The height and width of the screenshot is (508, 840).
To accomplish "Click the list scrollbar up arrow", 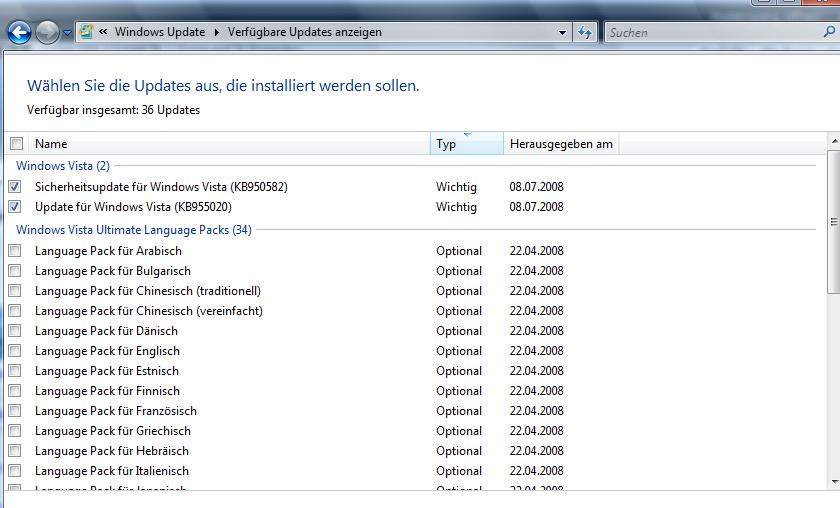I will [834, 141].
